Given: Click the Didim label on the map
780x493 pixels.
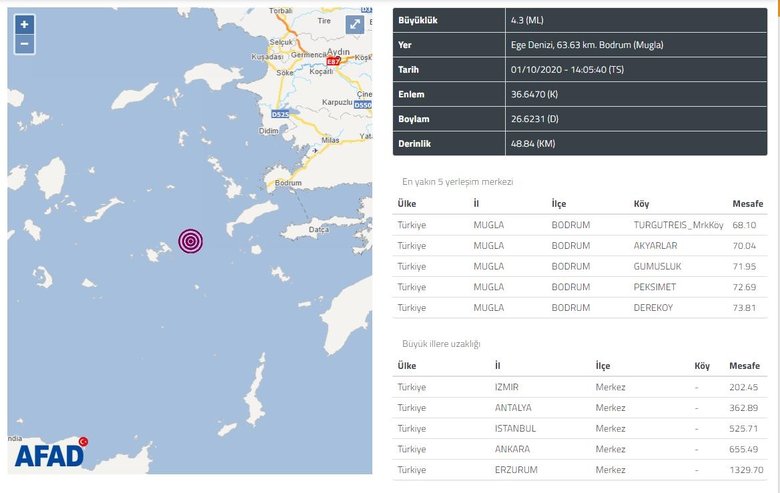Looking at the screenshot, I should click(269, 131).
